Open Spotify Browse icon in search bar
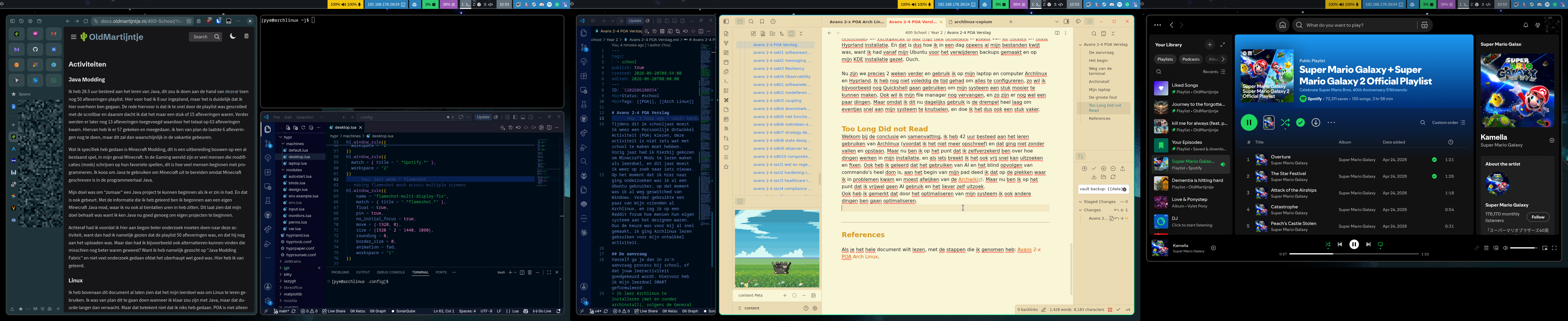Image resolution: width=1568 pixels, height=321 pixels. [x=1424, y=25]
